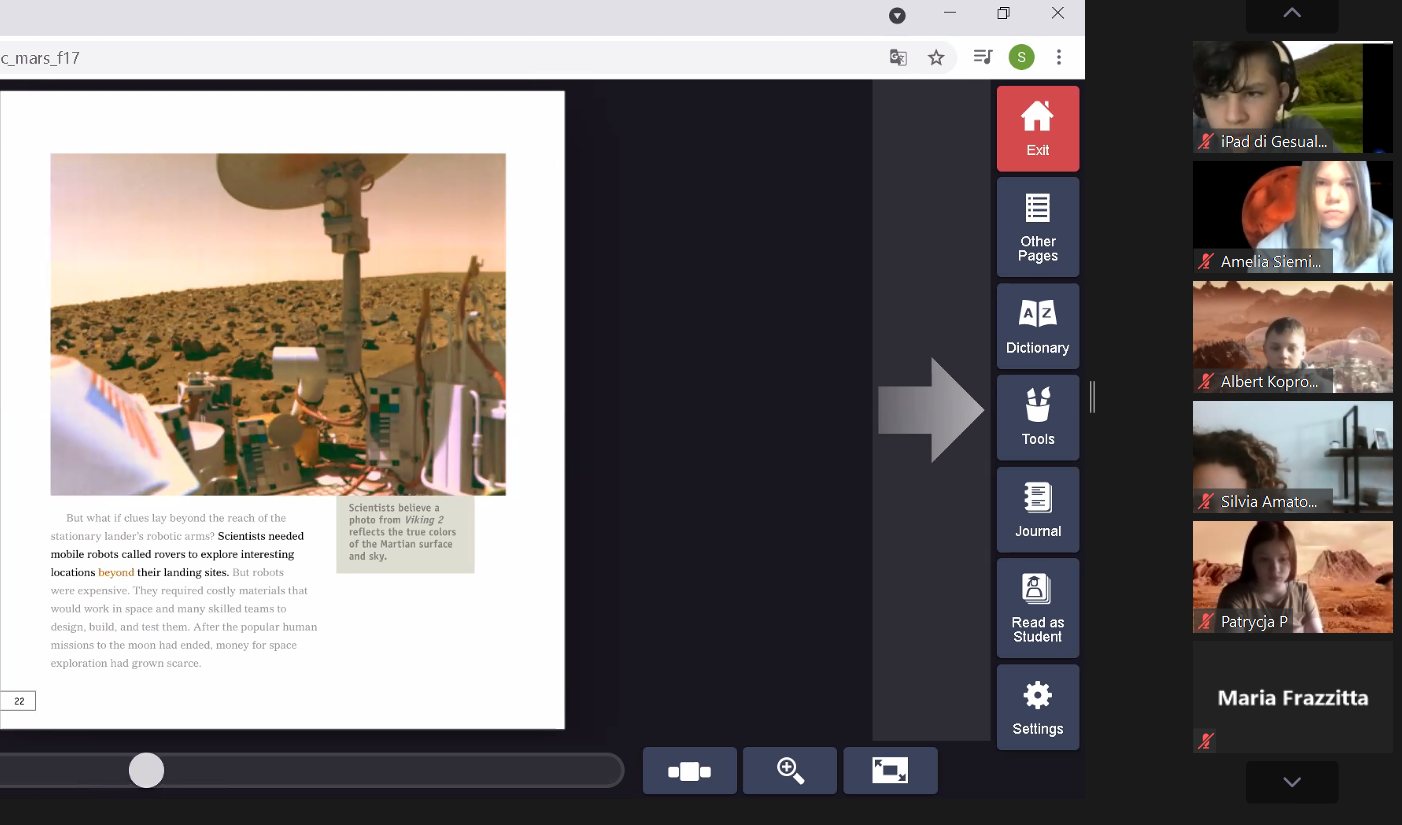Switch page layout view button
The image size is (1402, 825).
(x=689, y=771)
